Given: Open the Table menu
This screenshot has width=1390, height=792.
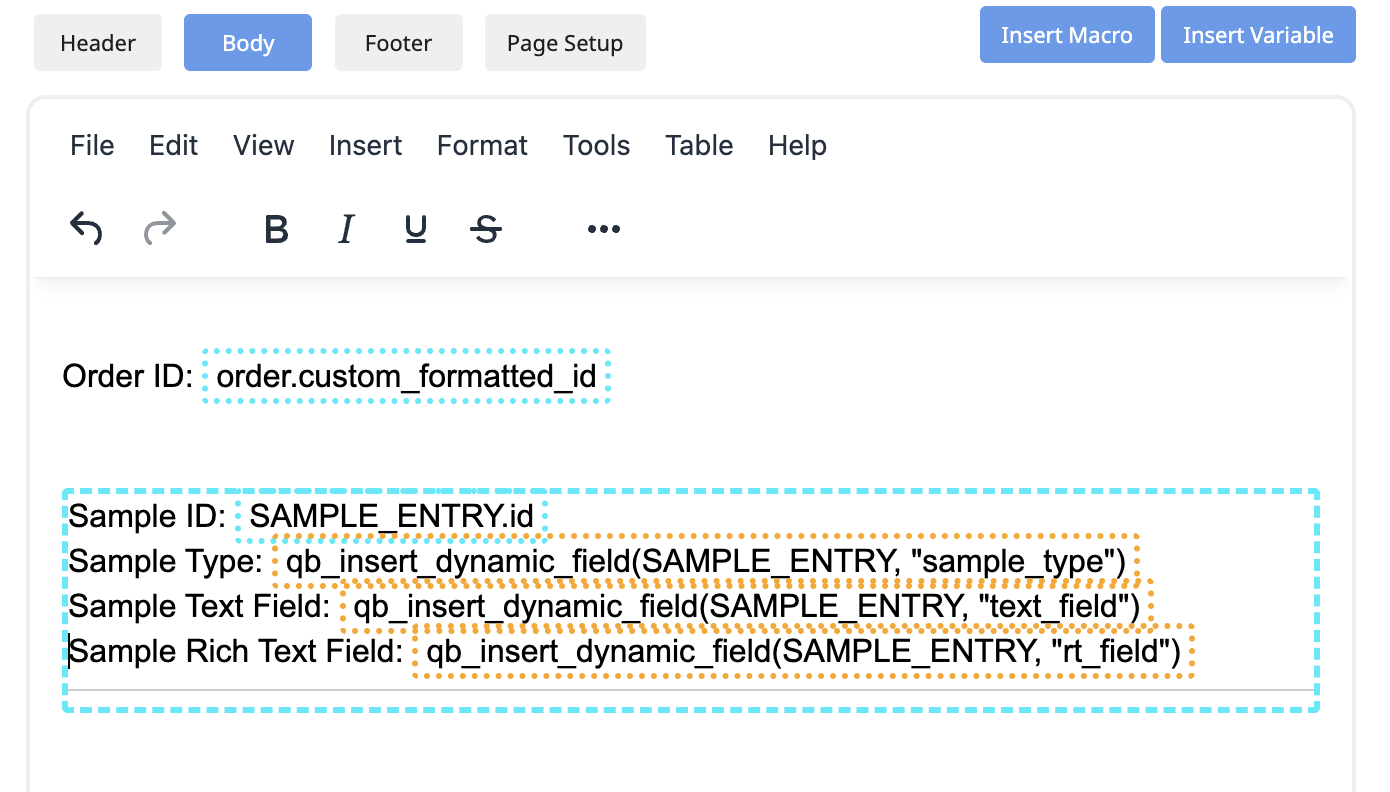Looking at the screenshot, I should 700,145.
